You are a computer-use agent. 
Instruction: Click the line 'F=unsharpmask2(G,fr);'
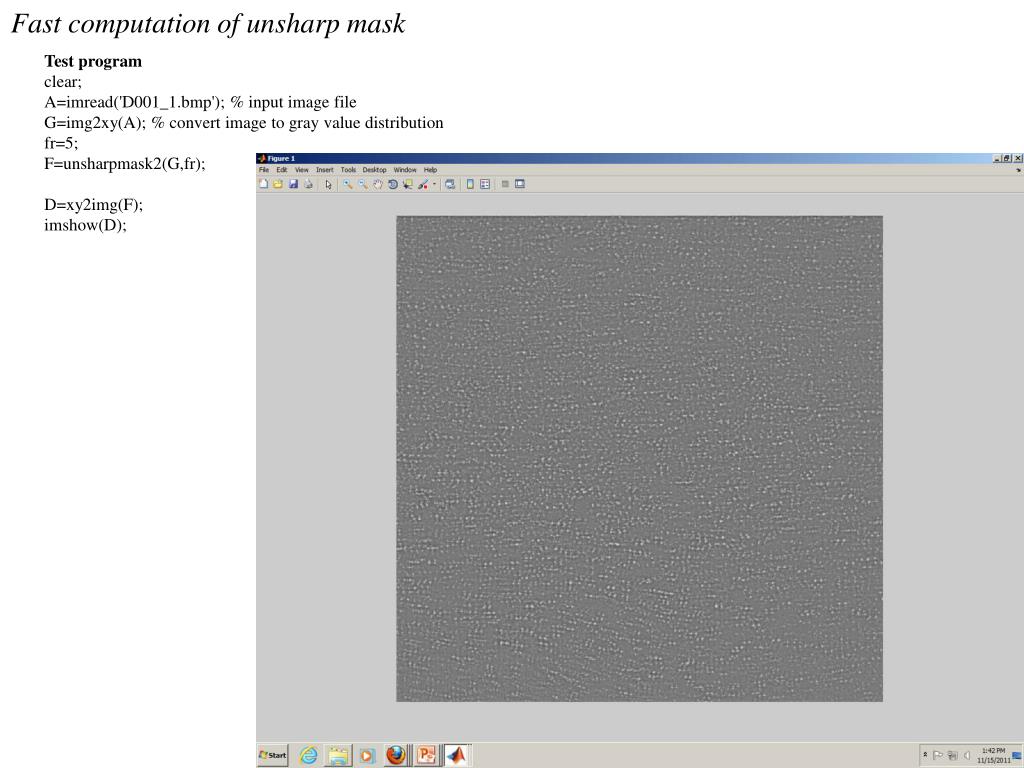pos(125,164)
